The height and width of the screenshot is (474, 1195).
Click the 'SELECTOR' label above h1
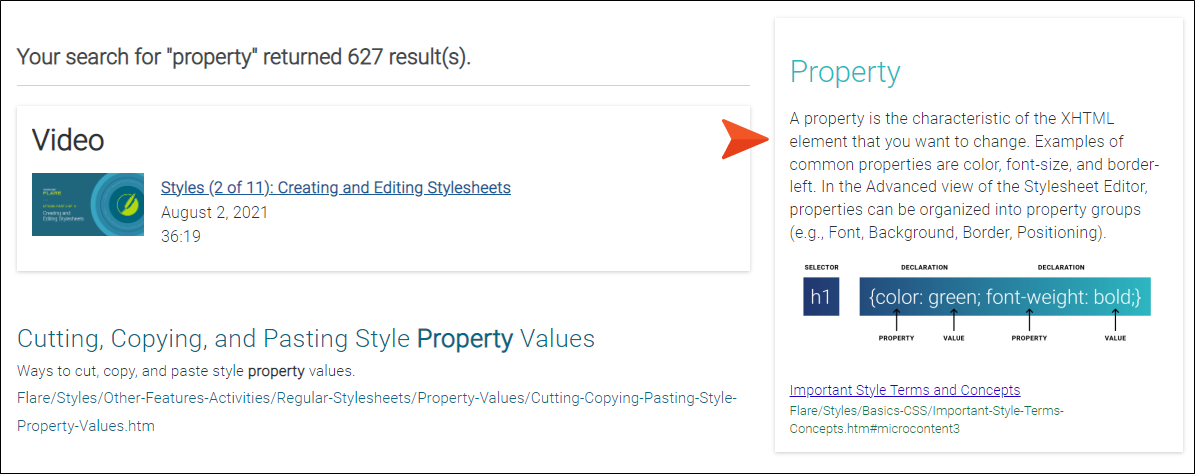[x=822, y=267]
